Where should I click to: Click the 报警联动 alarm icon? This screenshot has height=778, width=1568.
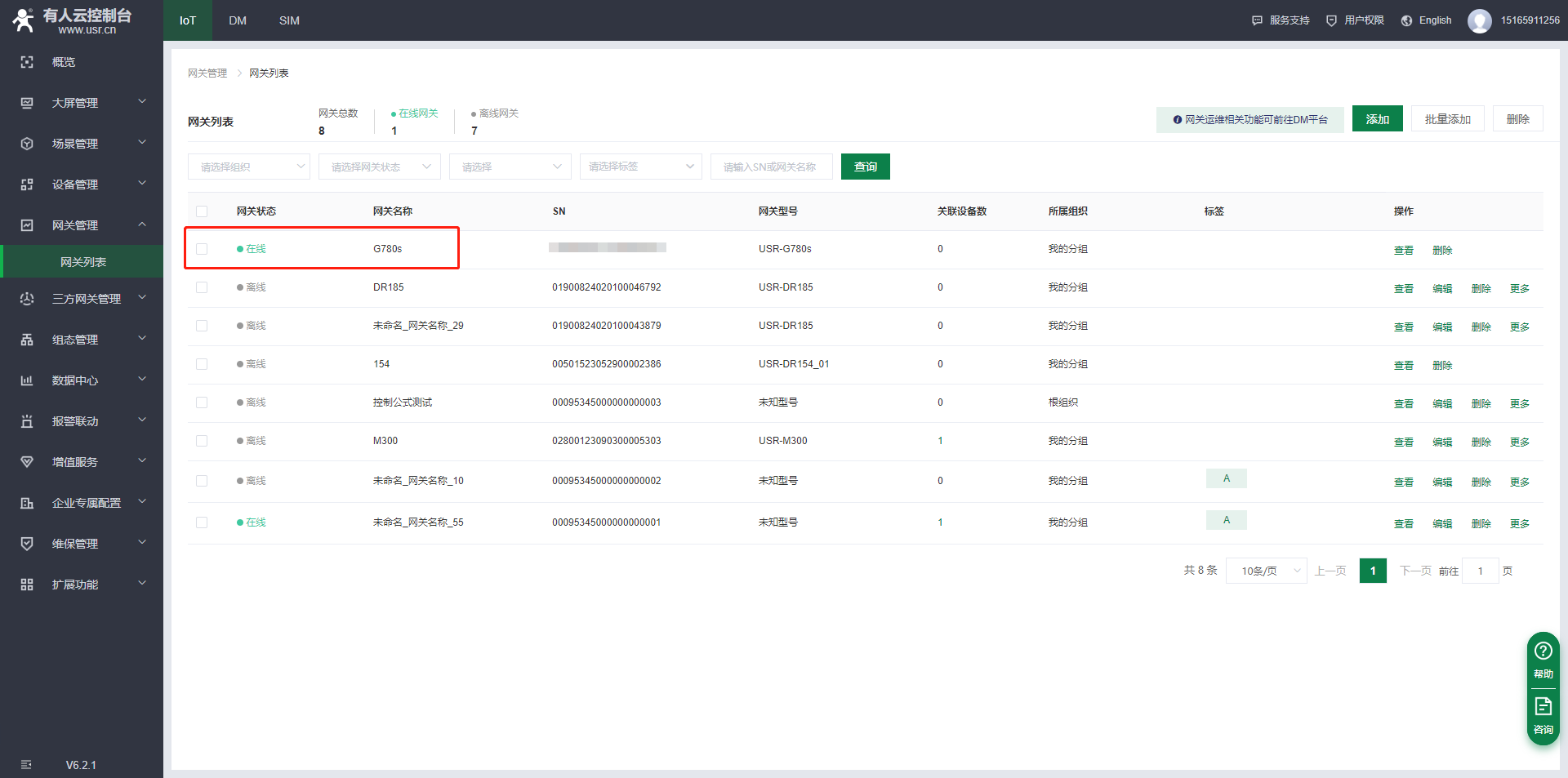pos(27,421)
